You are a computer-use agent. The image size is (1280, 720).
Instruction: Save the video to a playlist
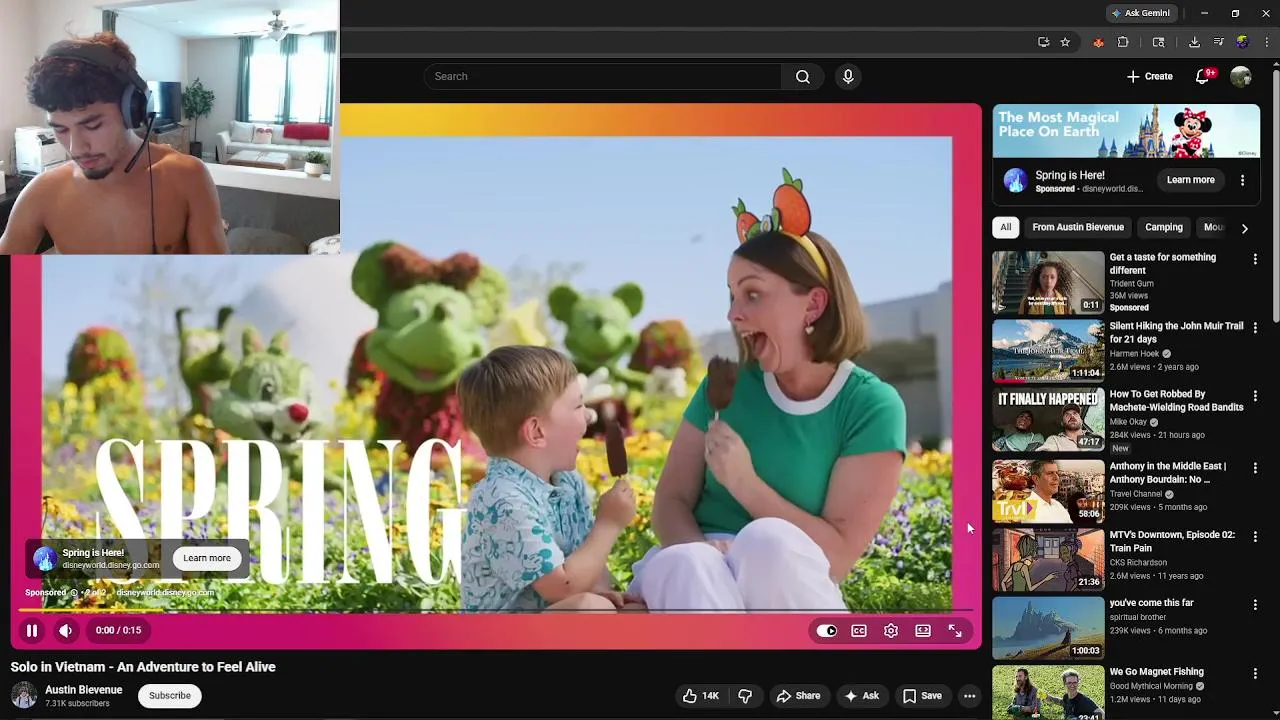click(922, 696)
